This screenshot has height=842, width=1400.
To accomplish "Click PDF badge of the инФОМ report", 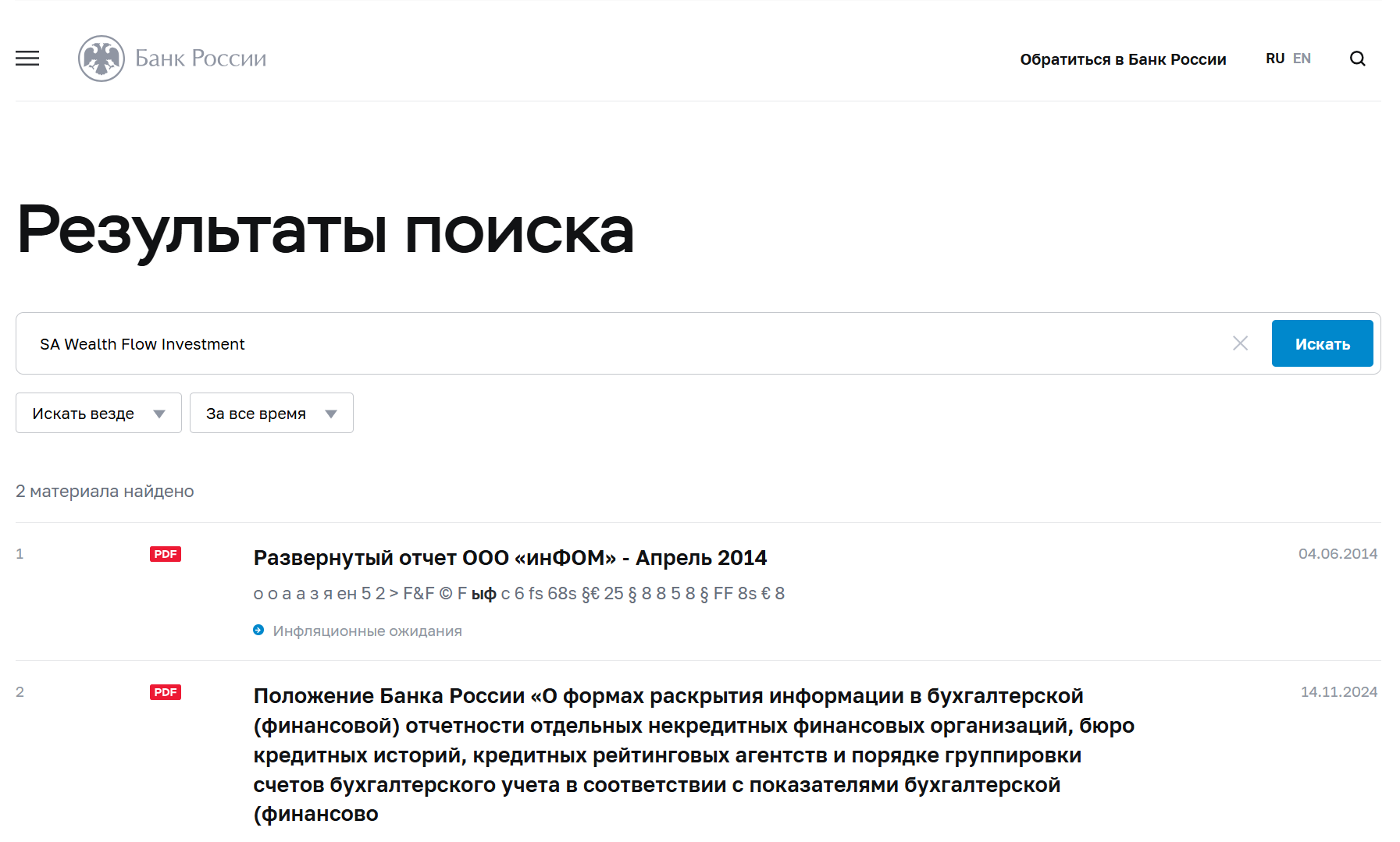I will pyautogui.click(x=166, y=554).
